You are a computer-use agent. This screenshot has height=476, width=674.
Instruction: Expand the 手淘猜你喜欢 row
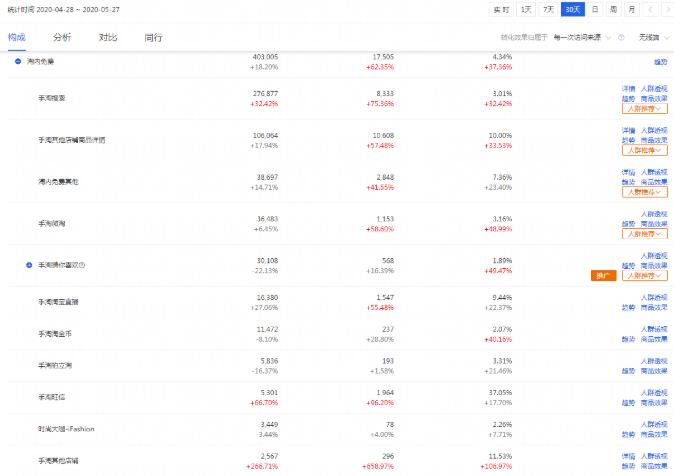coord(29,264)
